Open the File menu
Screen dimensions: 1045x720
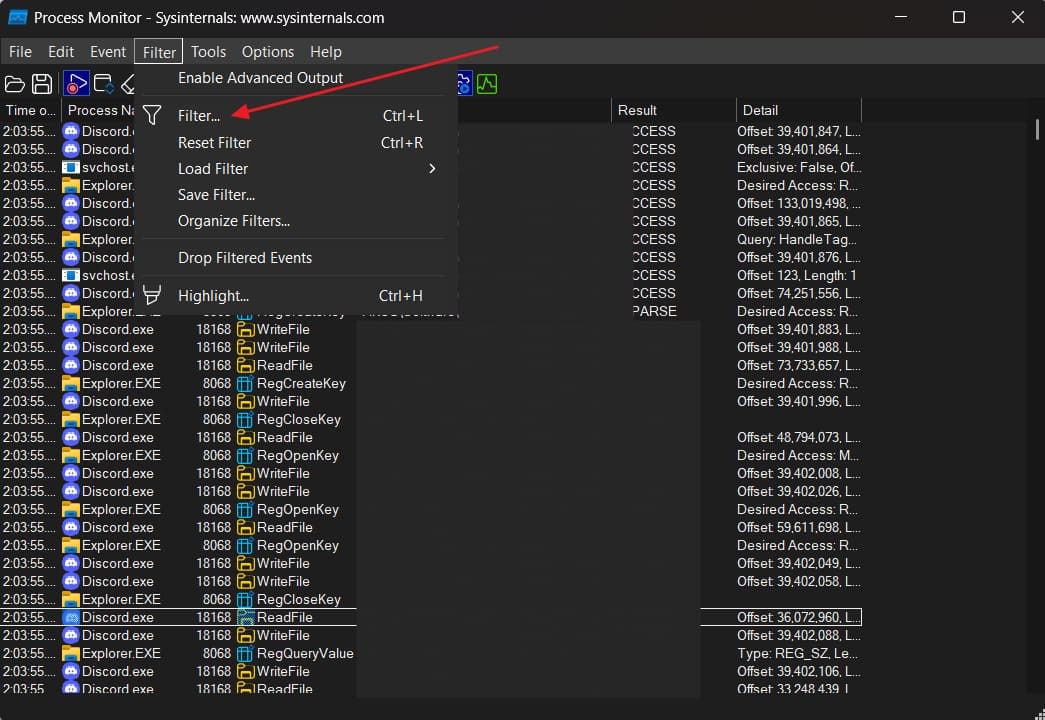(20, 51)
